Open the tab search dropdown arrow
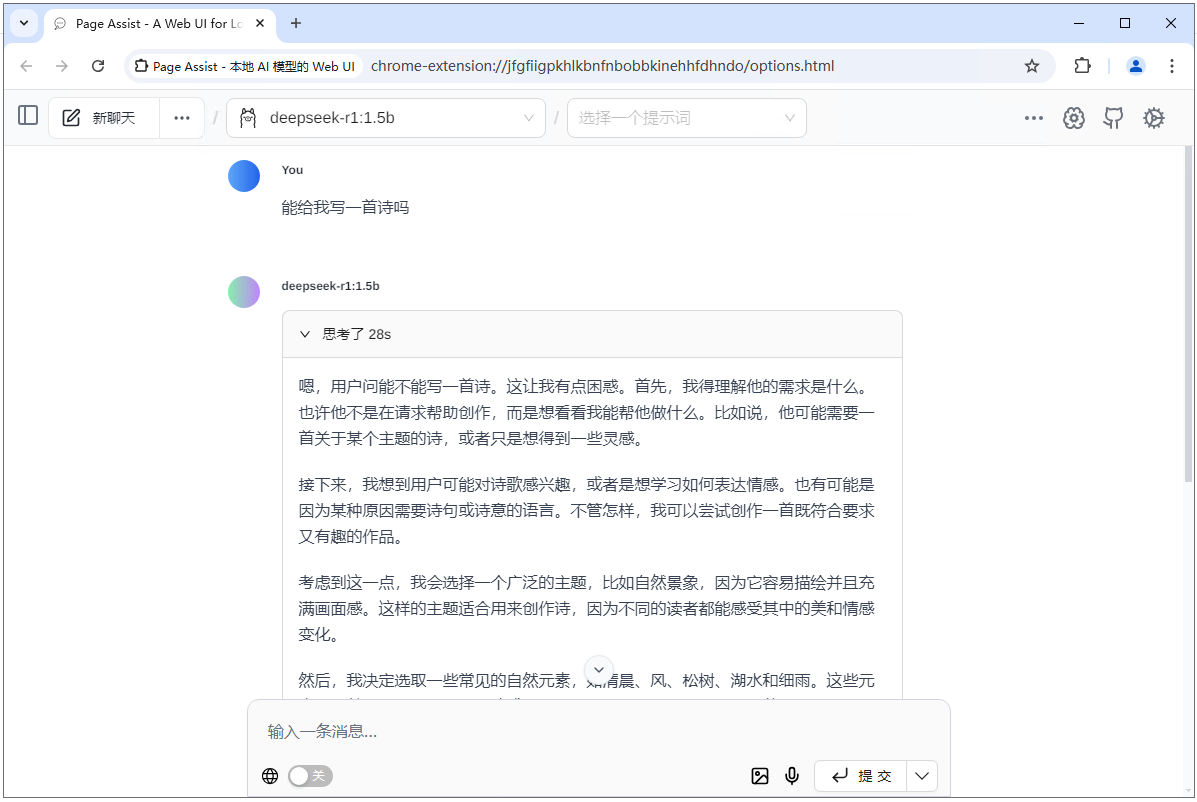This screenshot has width=1197, height=802. pyautogui.click(x=24, y=23)
